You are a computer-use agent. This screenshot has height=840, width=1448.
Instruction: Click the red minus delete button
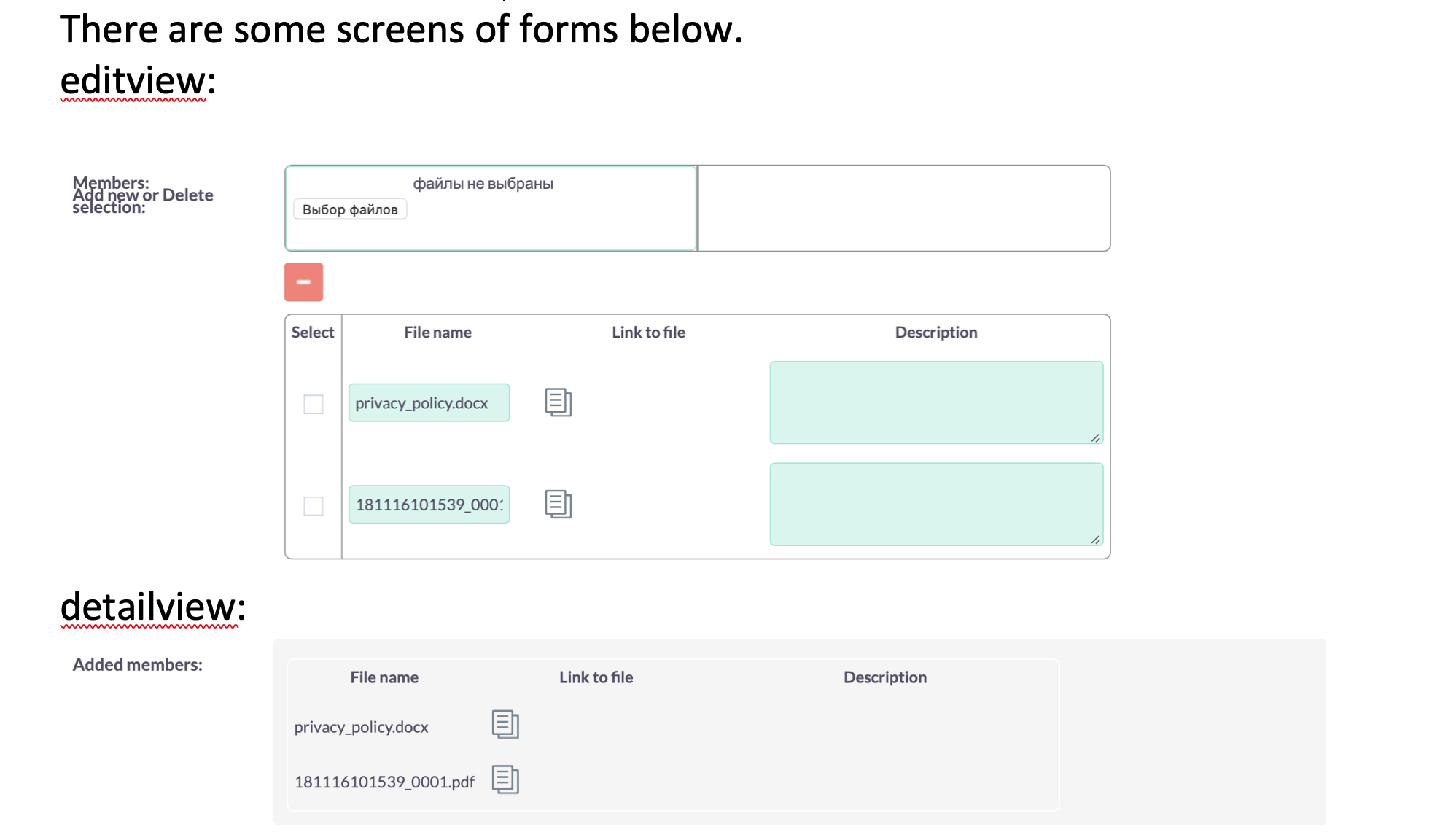point(303,282)
